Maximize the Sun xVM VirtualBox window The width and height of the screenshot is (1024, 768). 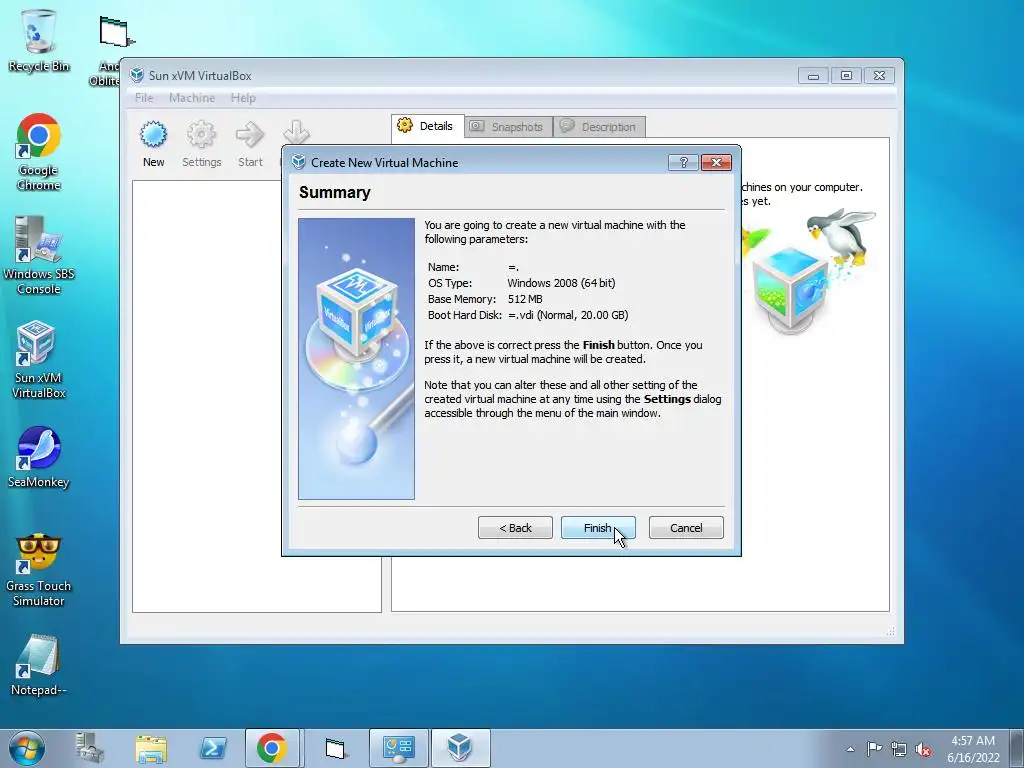(x=846, y=76)
